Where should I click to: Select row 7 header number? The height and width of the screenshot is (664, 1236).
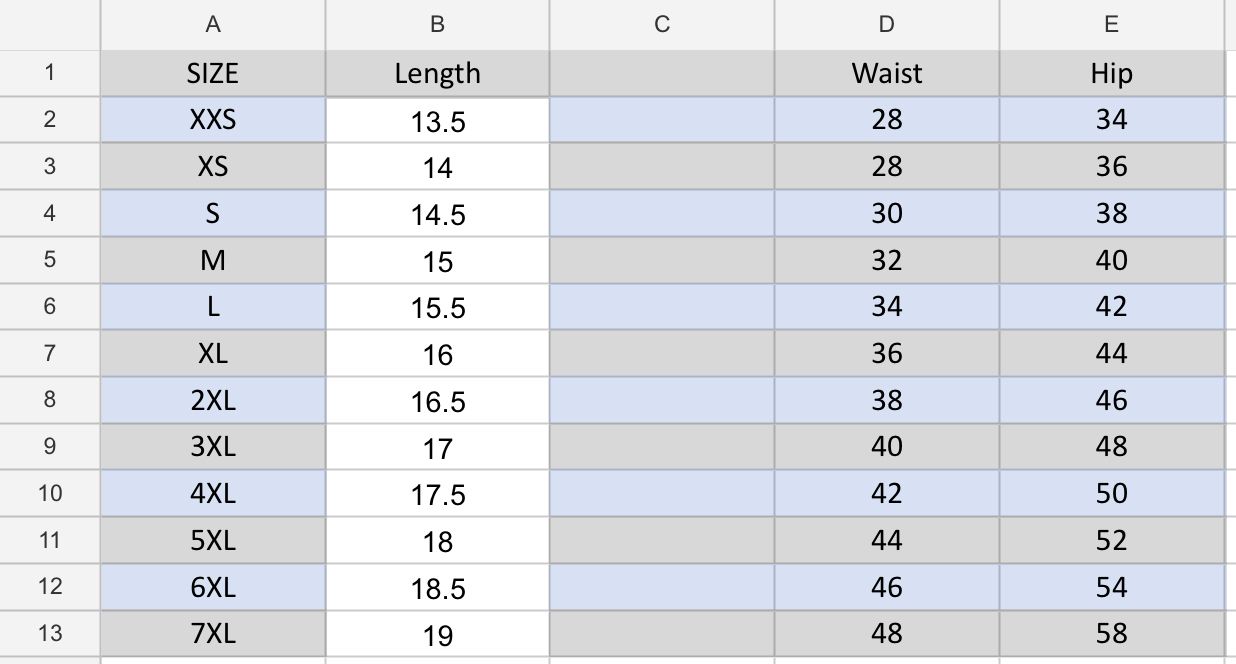(50, 353)
